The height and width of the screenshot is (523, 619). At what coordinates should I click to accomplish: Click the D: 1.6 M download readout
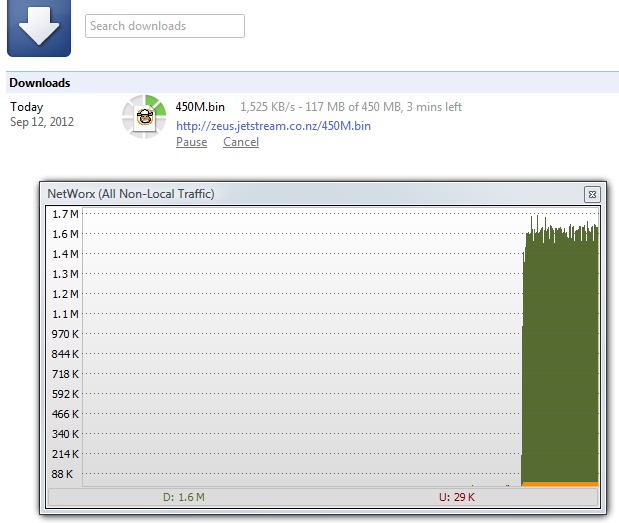coord(184,497)
